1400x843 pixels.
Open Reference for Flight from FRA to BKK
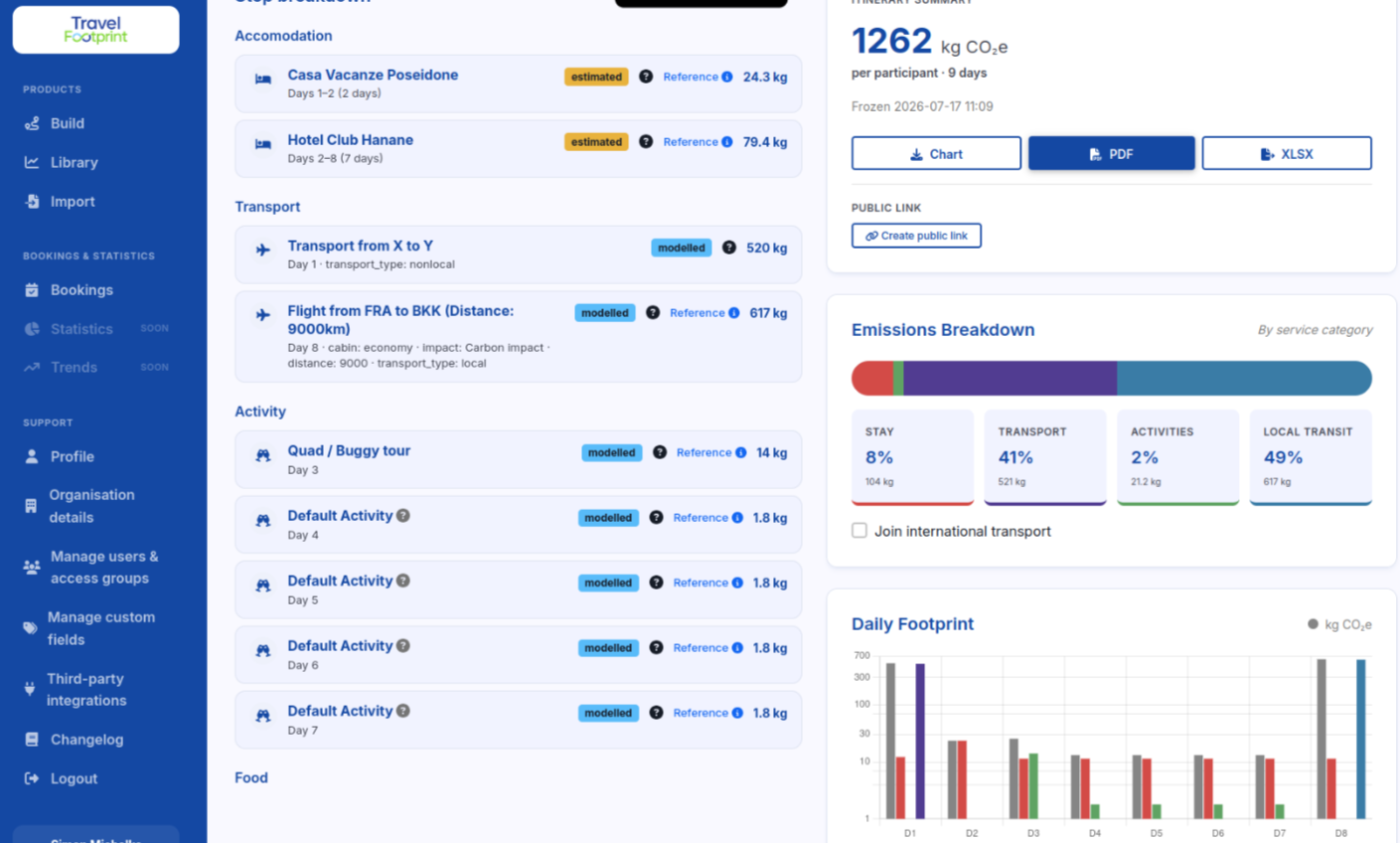click(704, 312)
